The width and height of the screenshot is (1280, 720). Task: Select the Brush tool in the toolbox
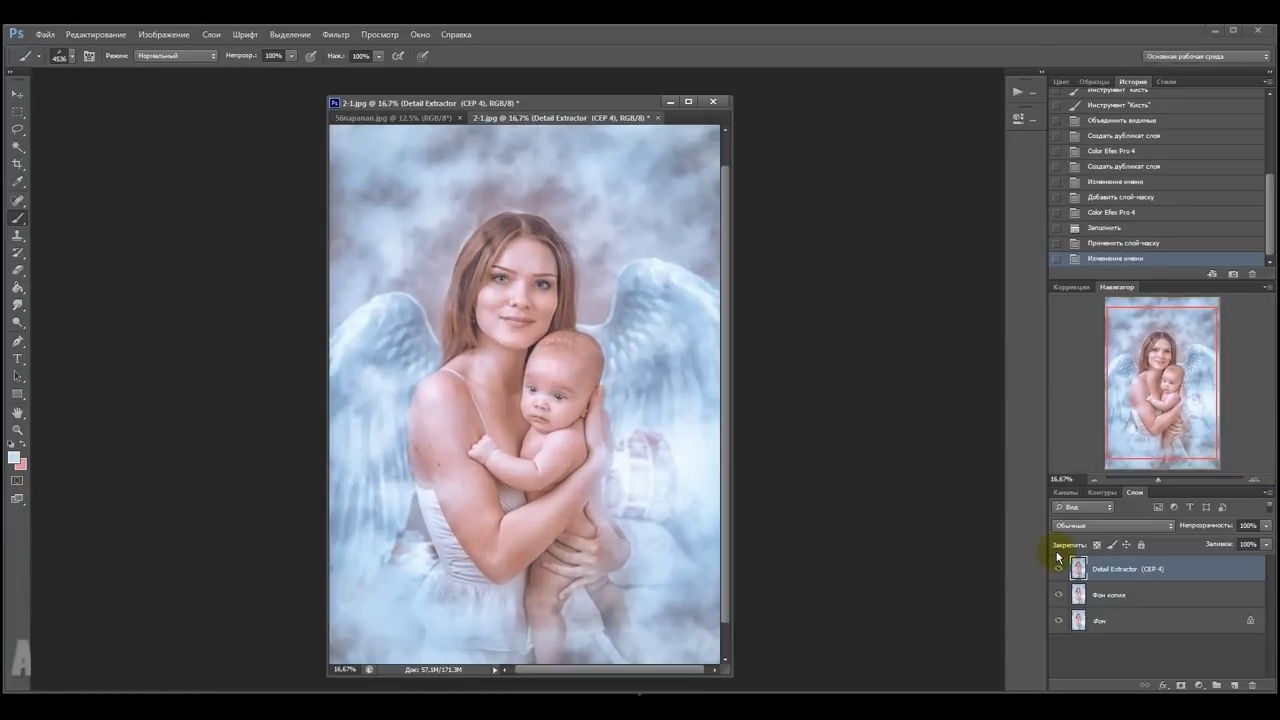coord(17,218)
